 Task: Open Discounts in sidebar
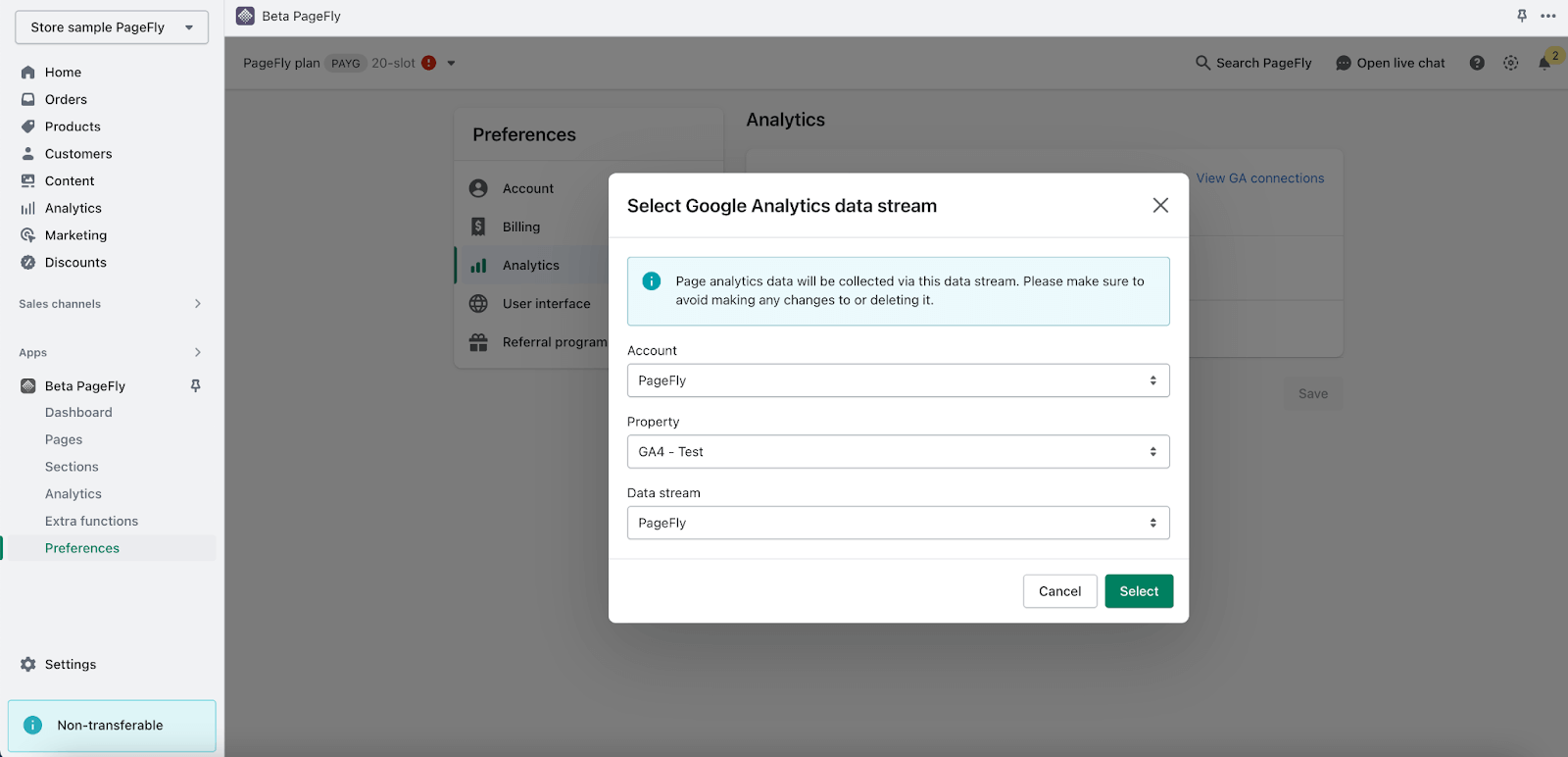coord(75,262)
